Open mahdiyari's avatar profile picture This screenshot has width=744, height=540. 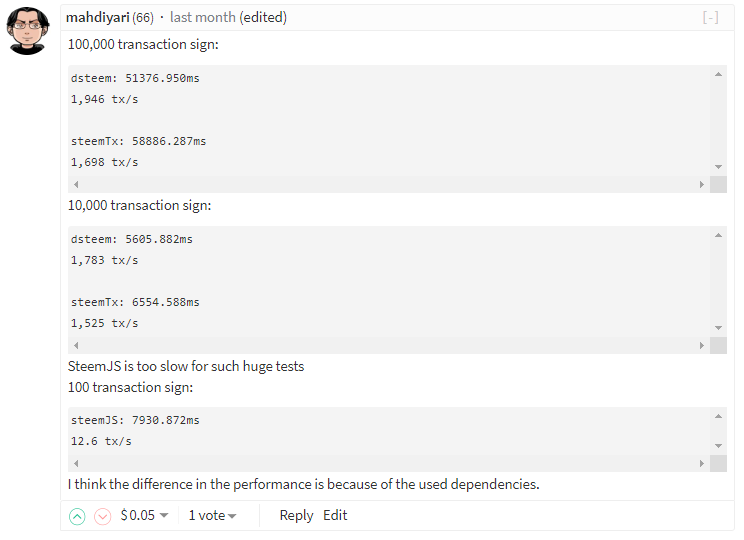click(28, 31)
